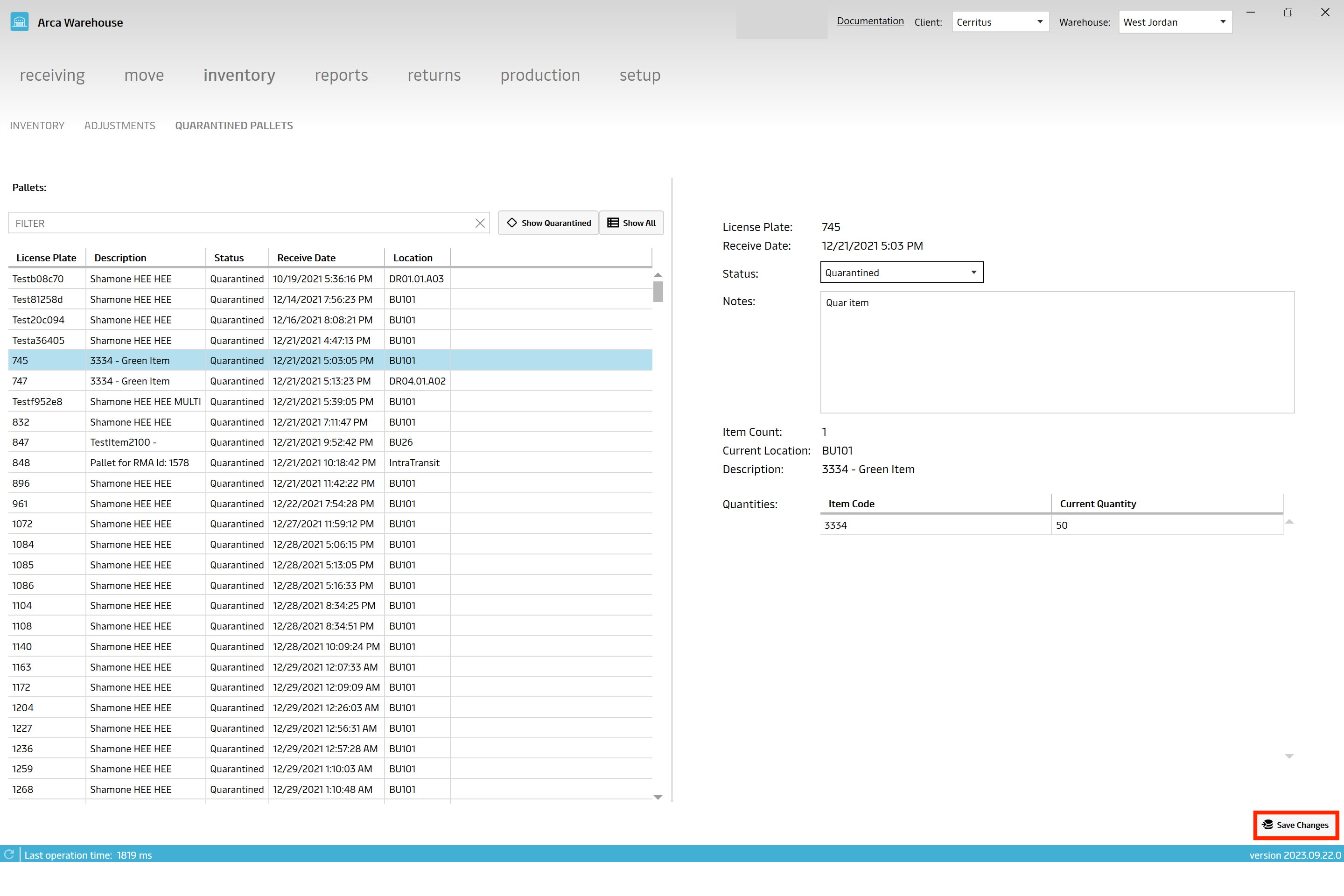Click the quantities grid scroll down arrow
The image size is (1344, 896).
pyautogui.click(x=1289, y=756)
